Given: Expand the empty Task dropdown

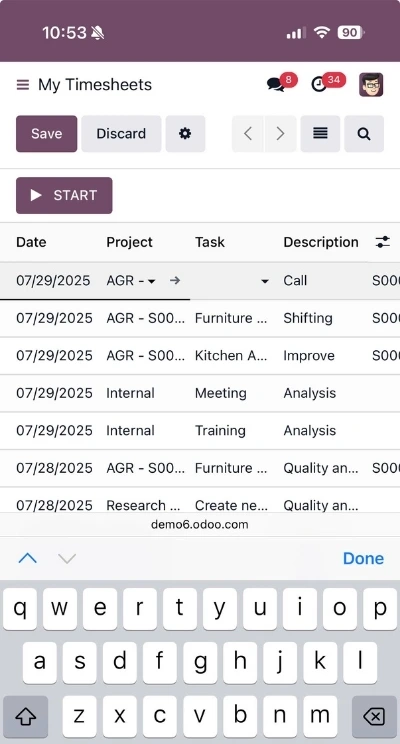Looking at the screenshot, I should click(265, 281).
